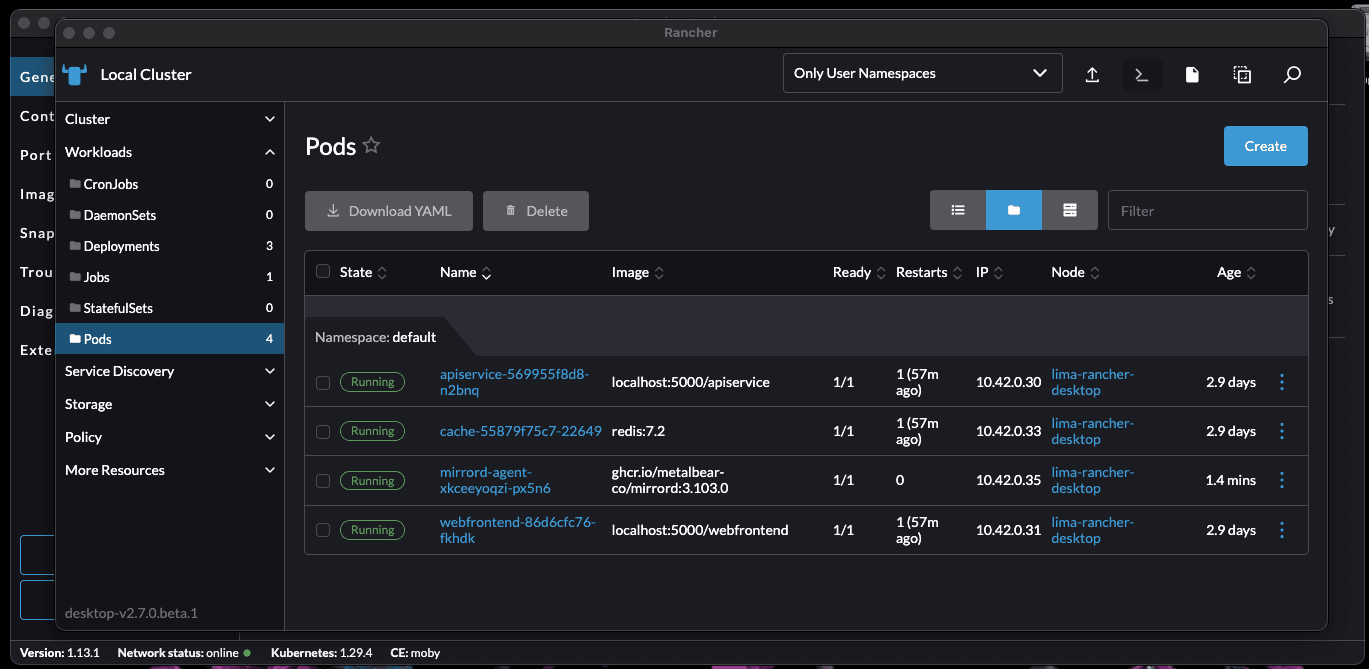This screenshot has width=1369, height=669.
Task: Sort table by Restarts column arrows
Action: click(x=957, y=272)
